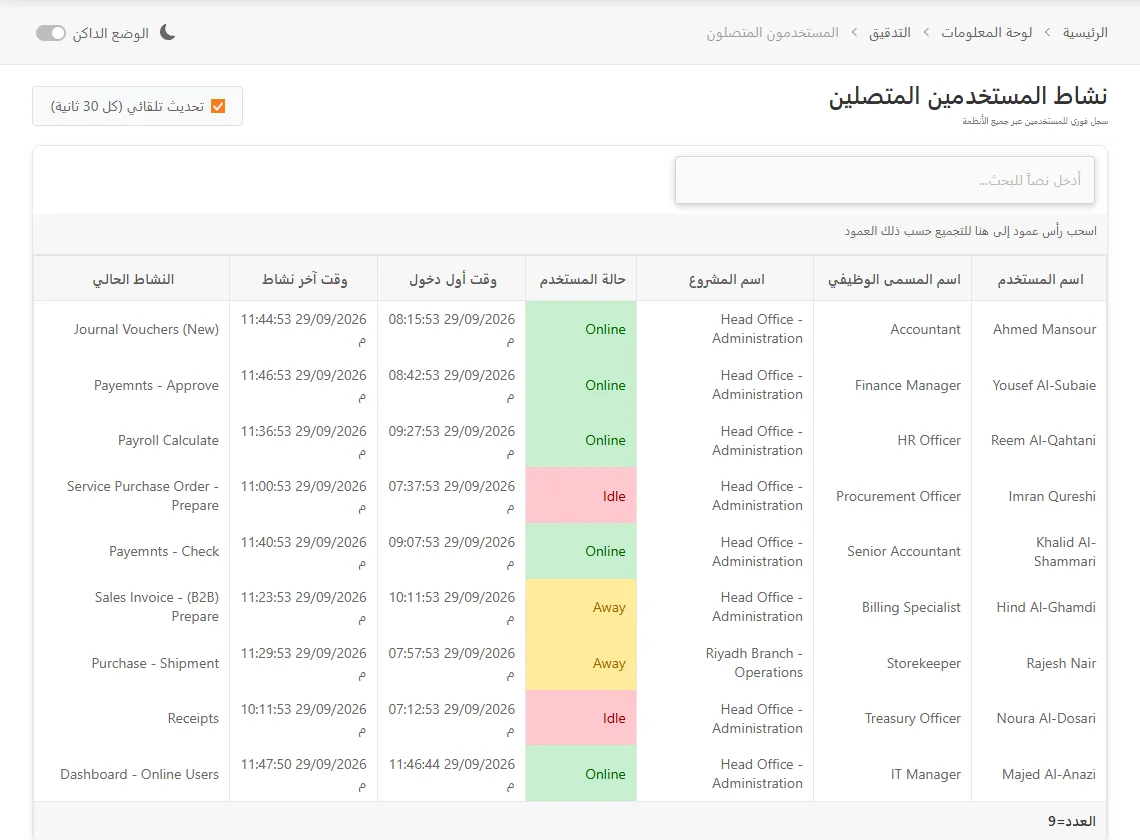Select user name Ahmed Mansour
This screenshot has height=840, width=1140.
tap(1044, 329)
